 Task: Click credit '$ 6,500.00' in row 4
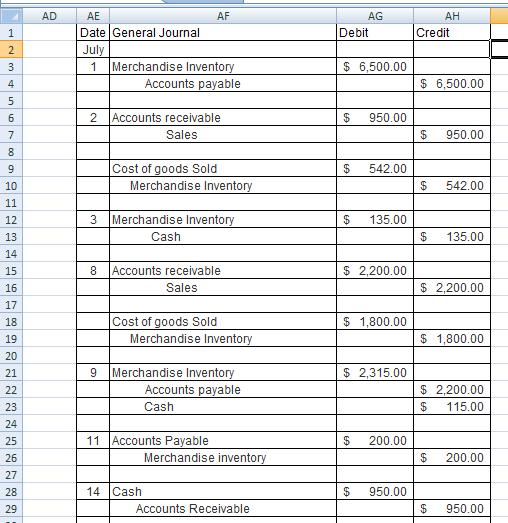pos(452,84)
